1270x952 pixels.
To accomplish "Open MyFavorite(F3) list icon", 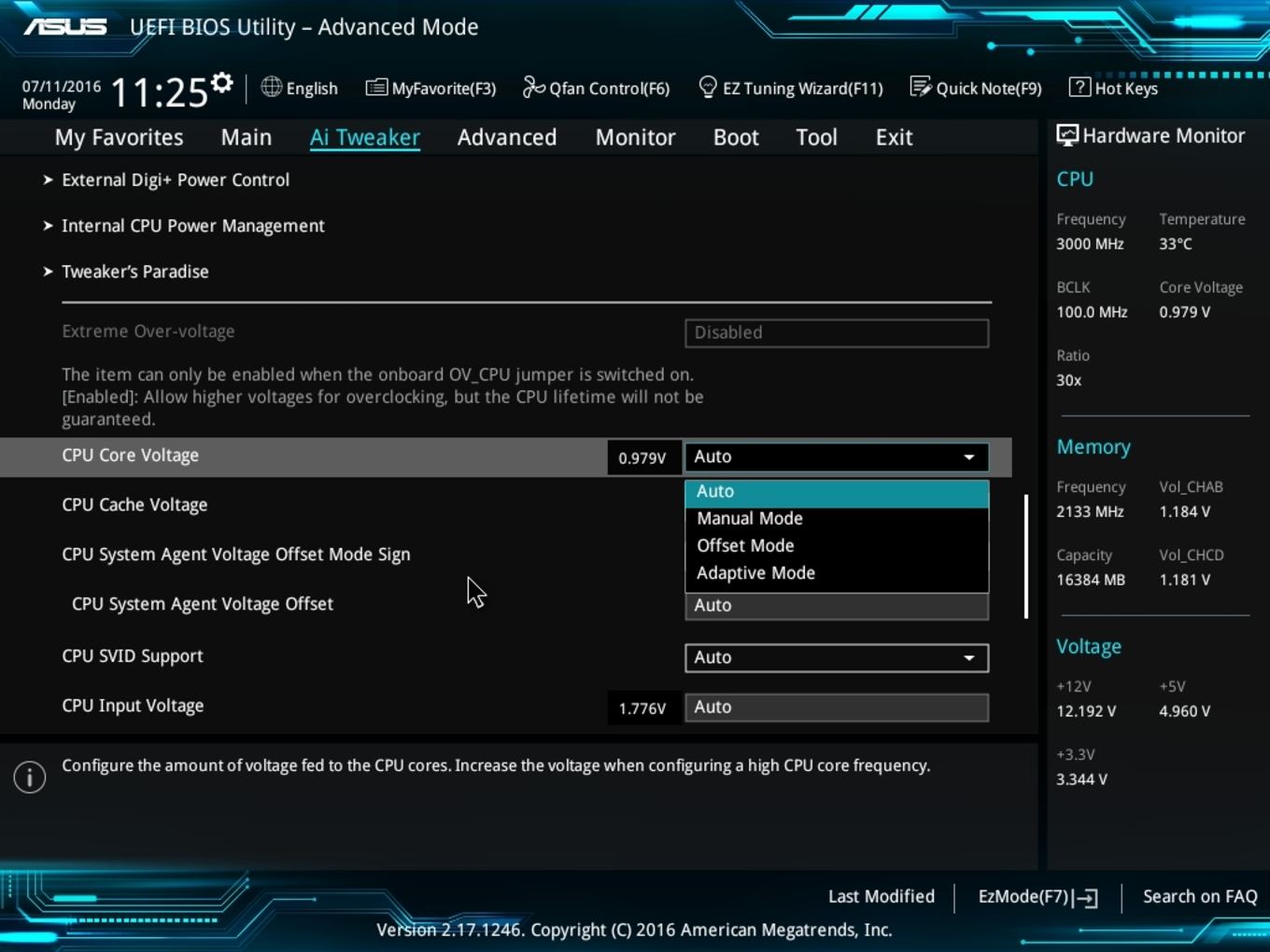I will (376, 88).
